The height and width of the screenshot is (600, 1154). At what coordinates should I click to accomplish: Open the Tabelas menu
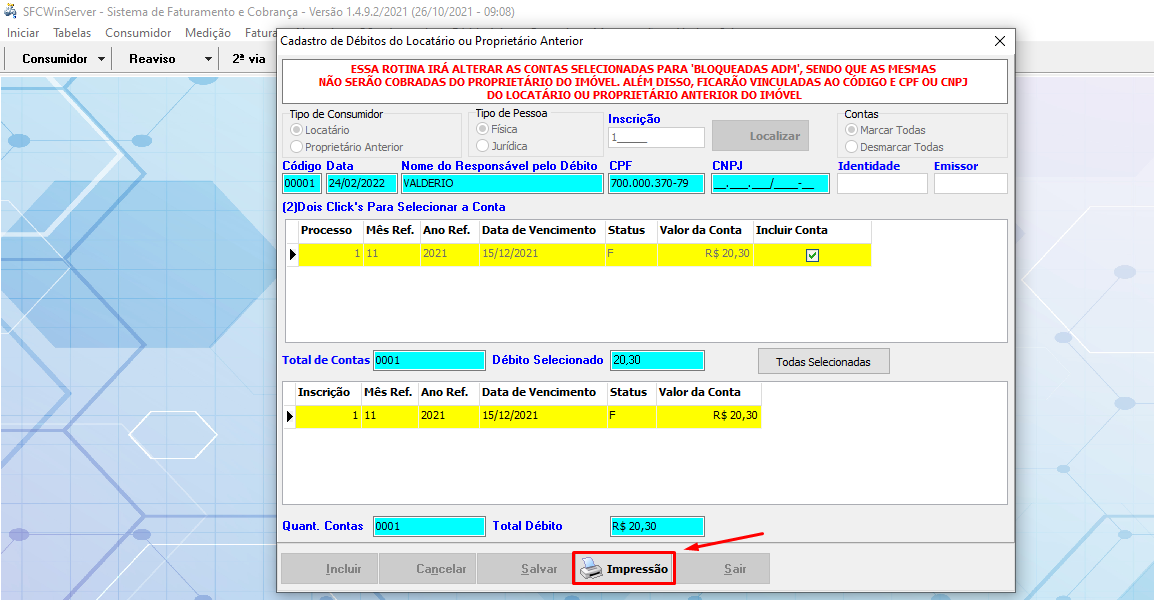[x=72, y=33]
